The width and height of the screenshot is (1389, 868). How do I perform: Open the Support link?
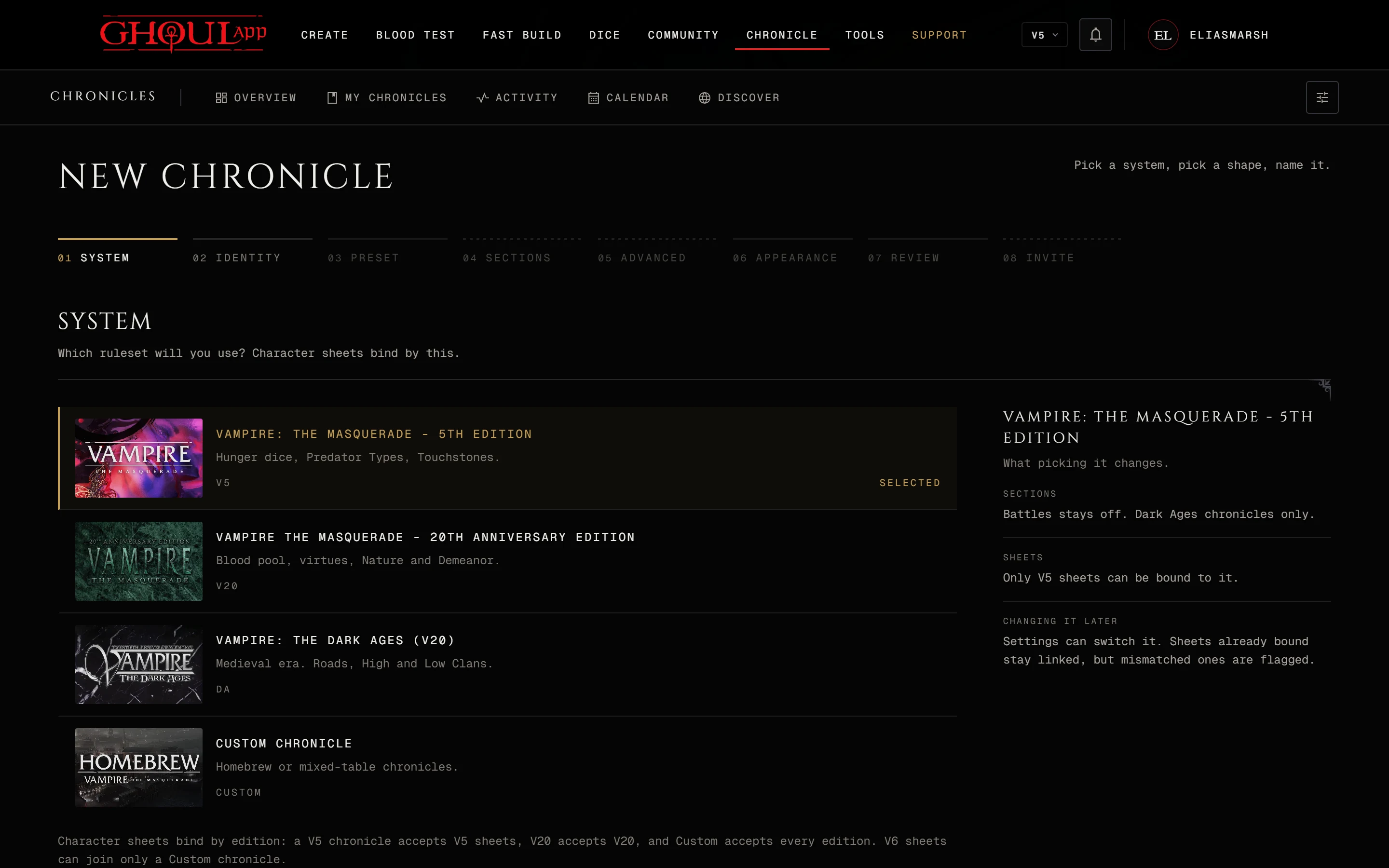tap(939, 35)
